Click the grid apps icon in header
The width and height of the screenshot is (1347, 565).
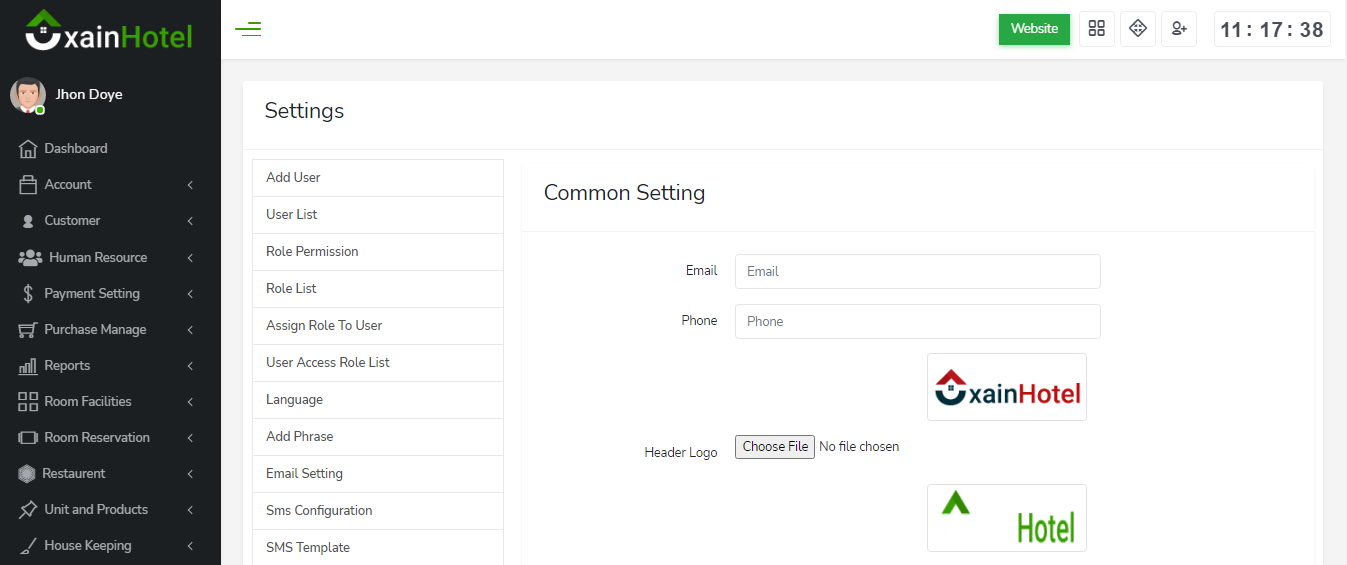tap(1096, 29)
